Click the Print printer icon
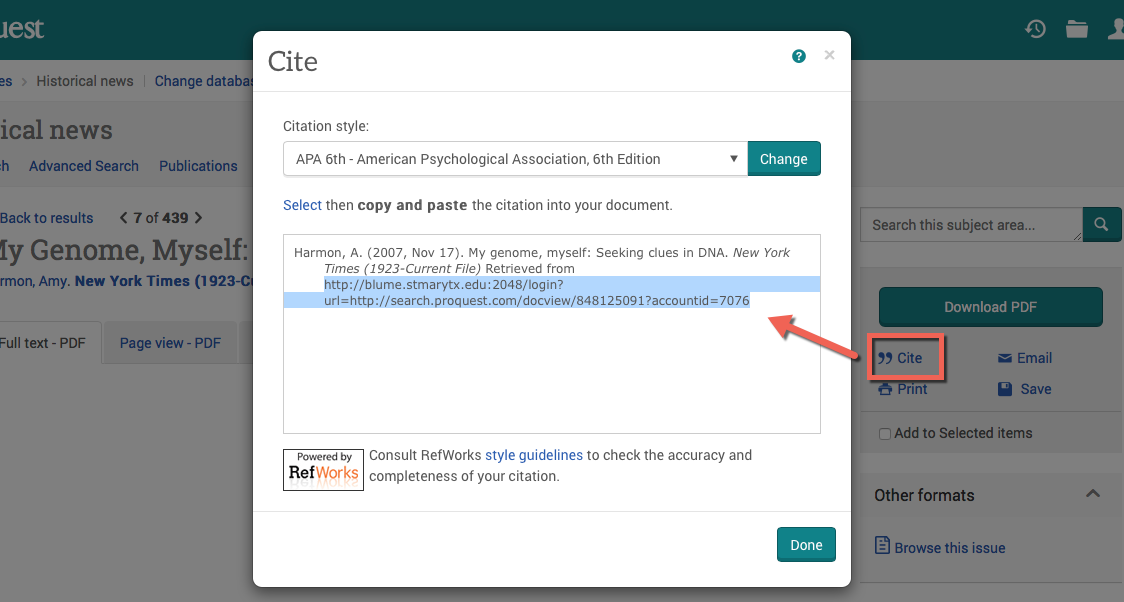This screenshot has height=602, width=1124. 885,389
